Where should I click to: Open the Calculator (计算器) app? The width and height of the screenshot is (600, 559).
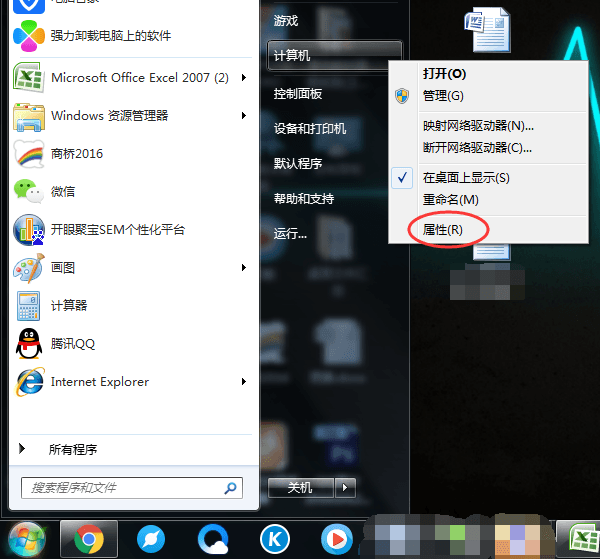(30, 305)
